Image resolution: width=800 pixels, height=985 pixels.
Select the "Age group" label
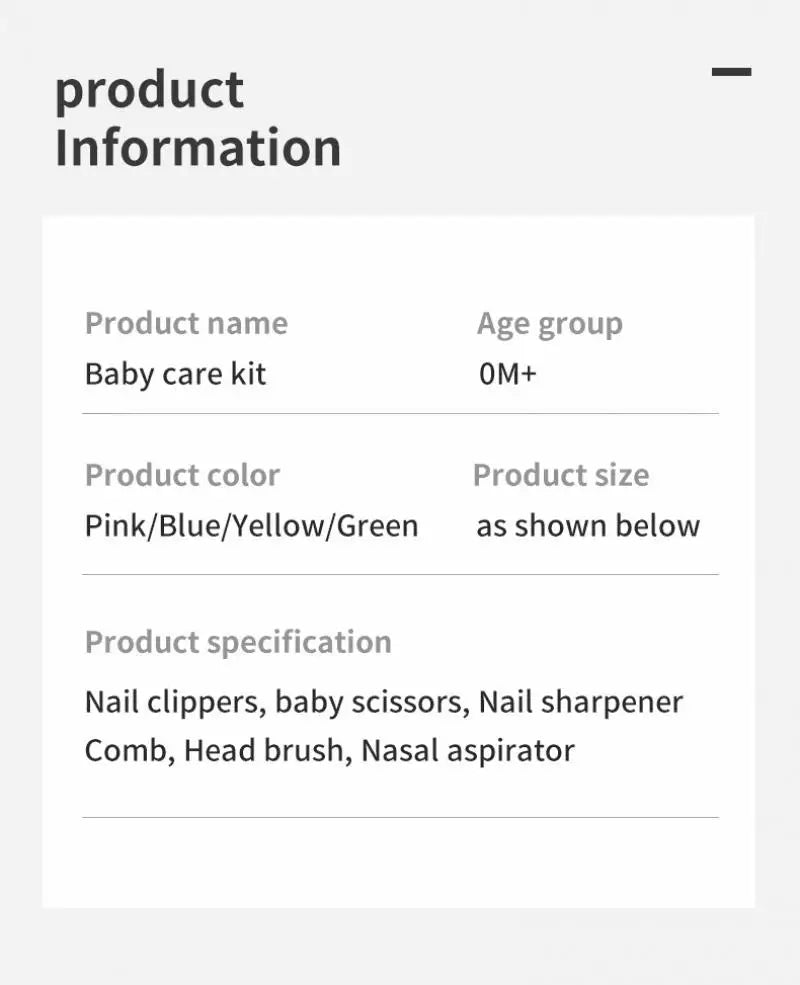[x=549, y=324]
